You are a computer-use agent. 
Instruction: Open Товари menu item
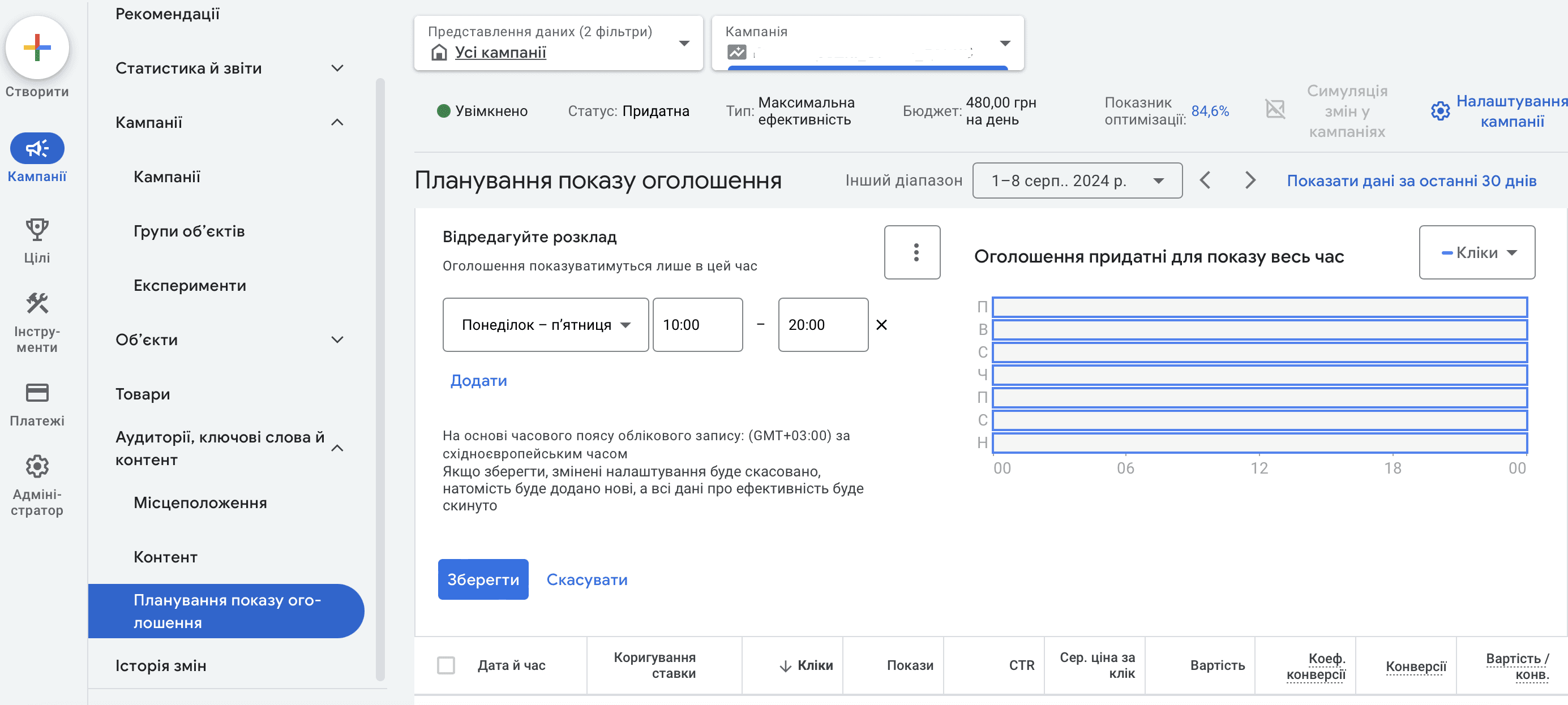click(143, 394)
